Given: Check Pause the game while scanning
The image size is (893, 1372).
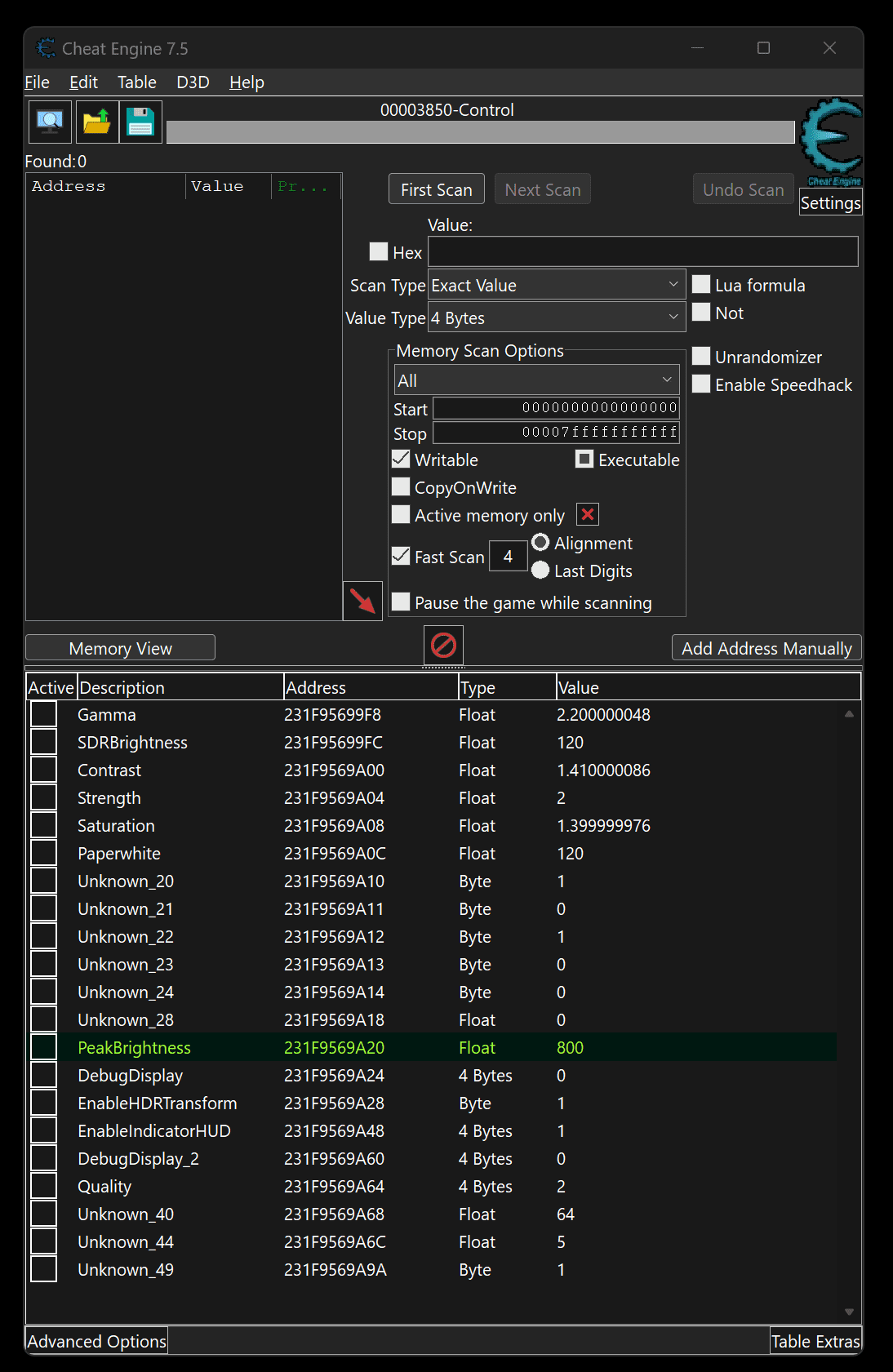Looking at the screenshot, I should pos(401,602).
